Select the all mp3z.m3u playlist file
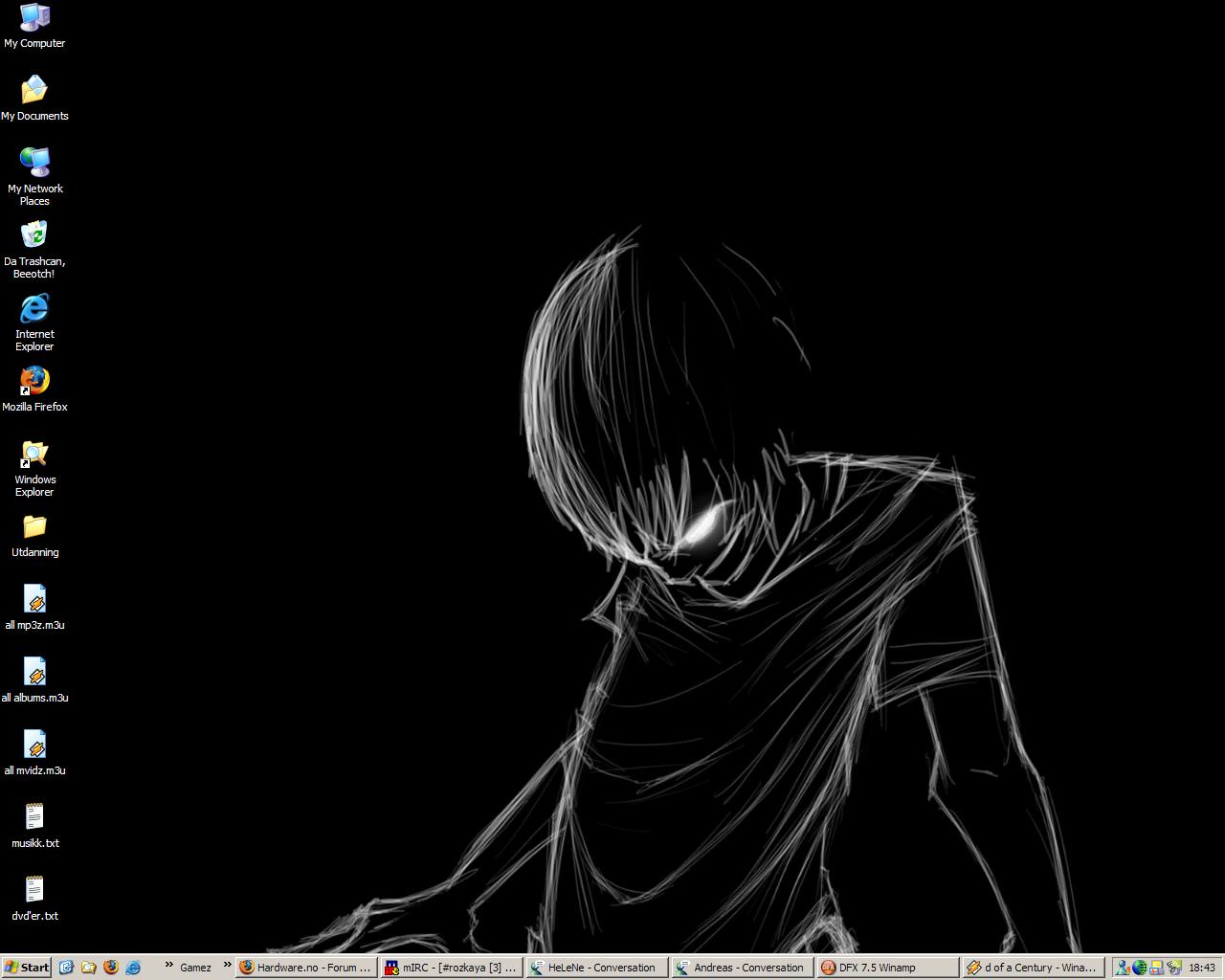1225x980 pixels. click(34, 608)
